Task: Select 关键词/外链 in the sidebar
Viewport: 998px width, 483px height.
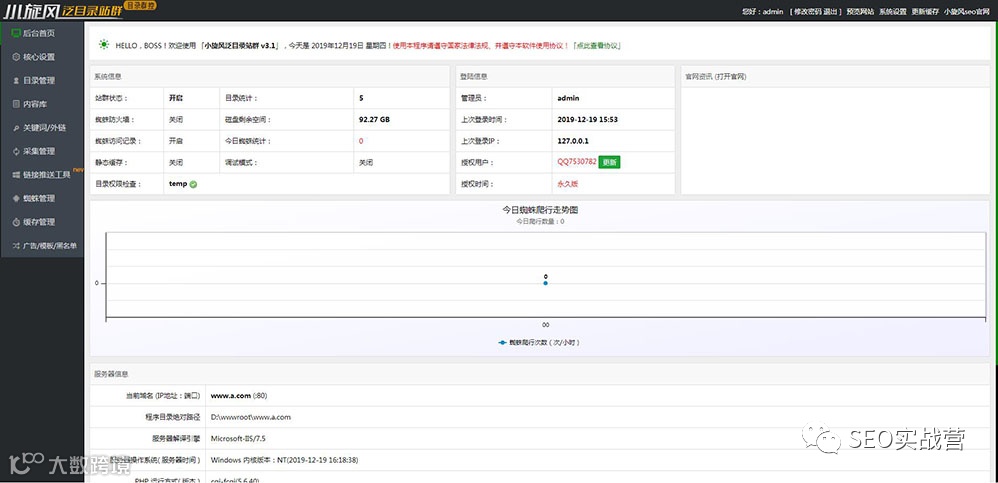Action: pyautogui.click(x=41, y=127)
